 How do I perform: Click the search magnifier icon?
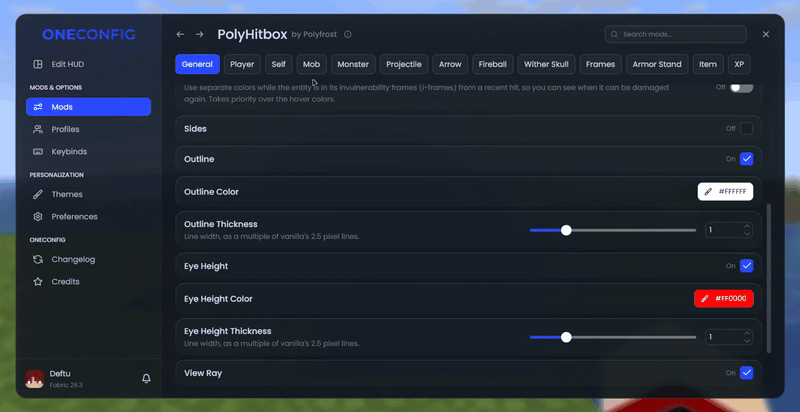(614, 35)
